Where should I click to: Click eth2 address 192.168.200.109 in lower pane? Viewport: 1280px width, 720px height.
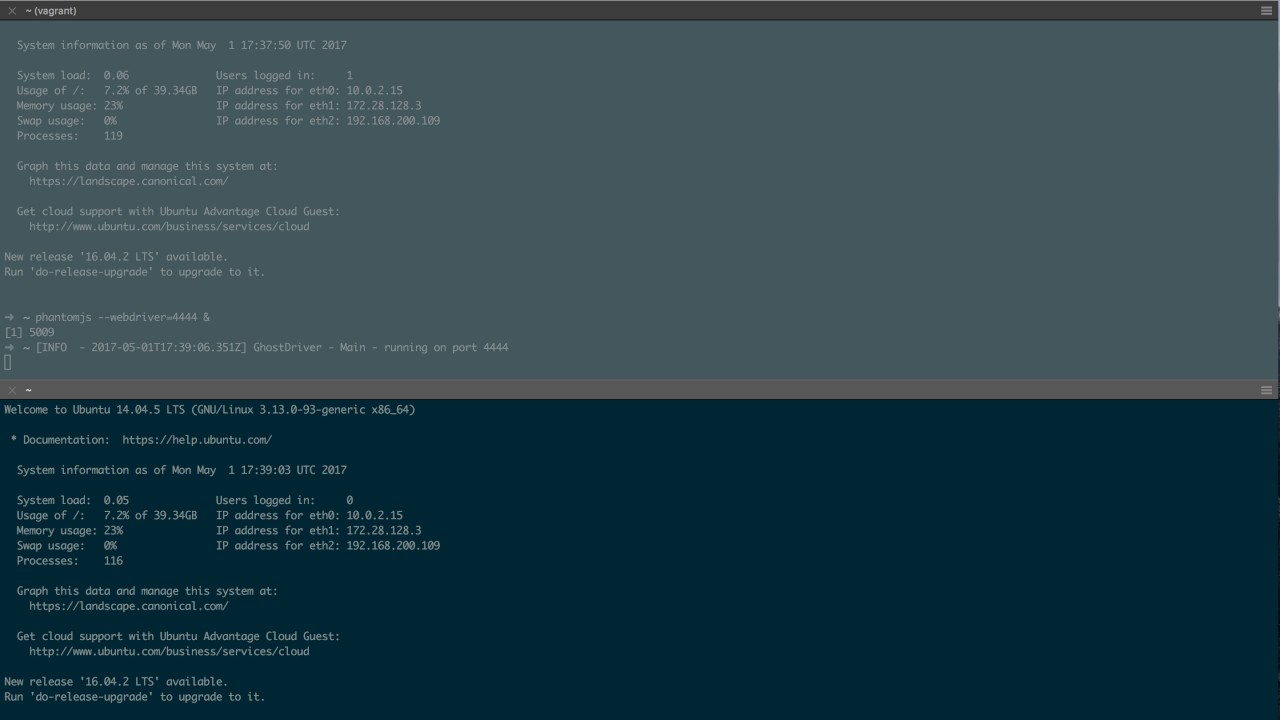point(393,546)
